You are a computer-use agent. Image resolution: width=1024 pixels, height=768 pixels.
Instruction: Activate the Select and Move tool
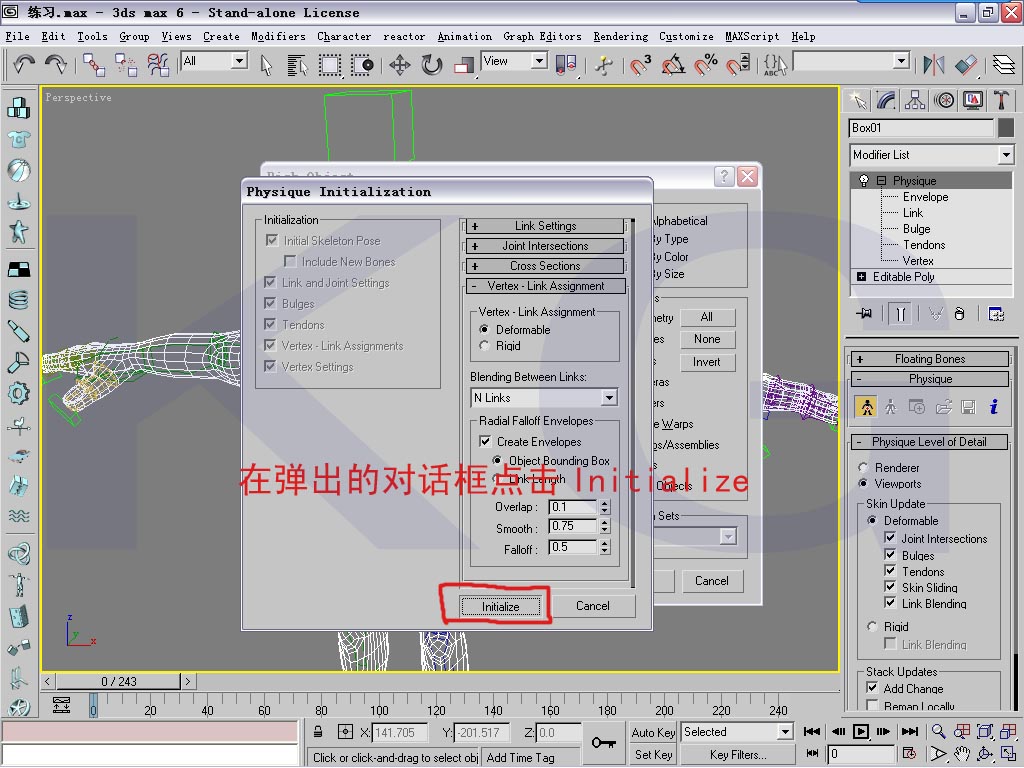tap(400, 65)
